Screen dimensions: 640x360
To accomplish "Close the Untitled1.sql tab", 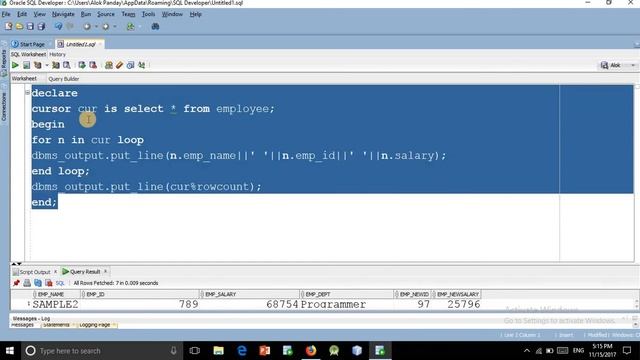I will 100,44.
